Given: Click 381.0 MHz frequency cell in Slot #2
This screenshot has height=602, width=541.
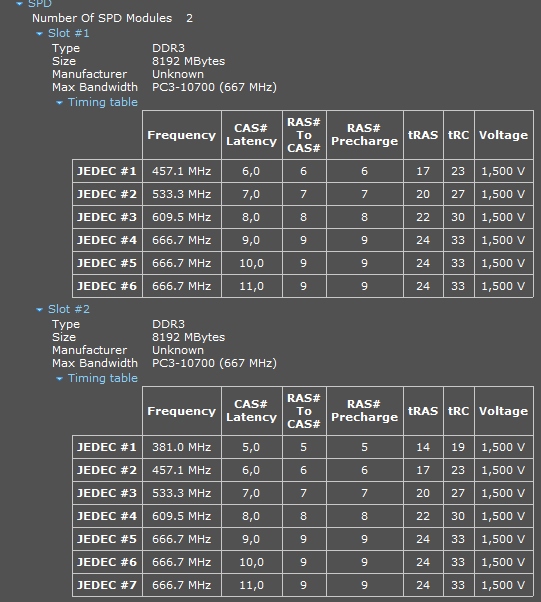Looking at the screenshot, I should pos(182,447).
